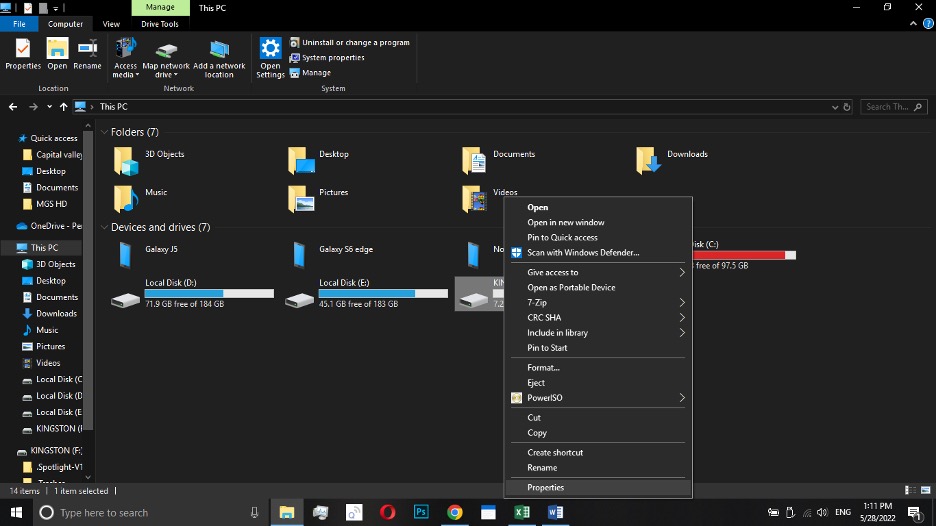Choose Pin to Quick access
The height and width of the screenshot is (526, 936).
[598, 237]
